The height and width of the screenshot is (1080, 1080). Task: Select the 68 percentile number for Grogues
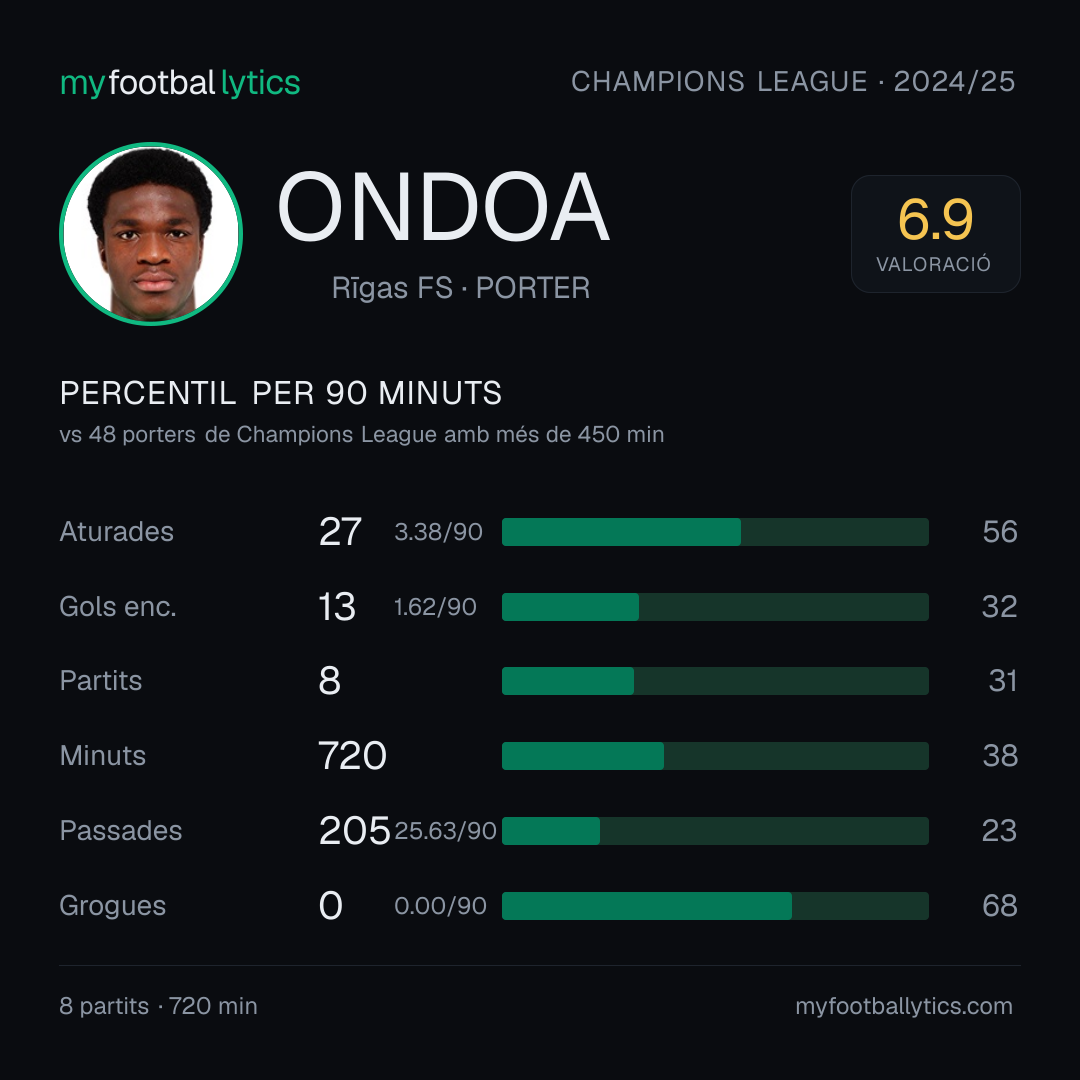tap(999, 906)
